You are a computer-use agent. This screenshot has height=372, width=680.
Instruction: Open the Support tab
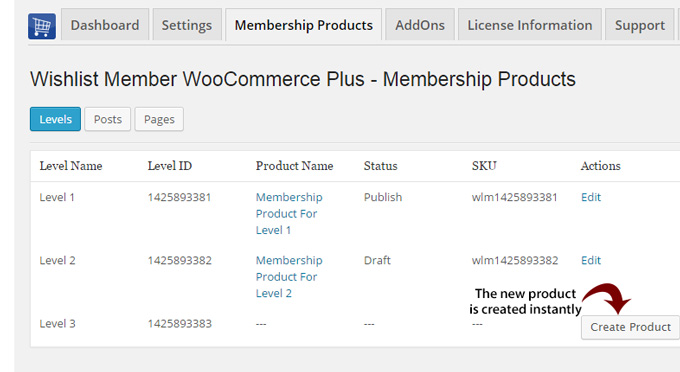pos(640,25)
